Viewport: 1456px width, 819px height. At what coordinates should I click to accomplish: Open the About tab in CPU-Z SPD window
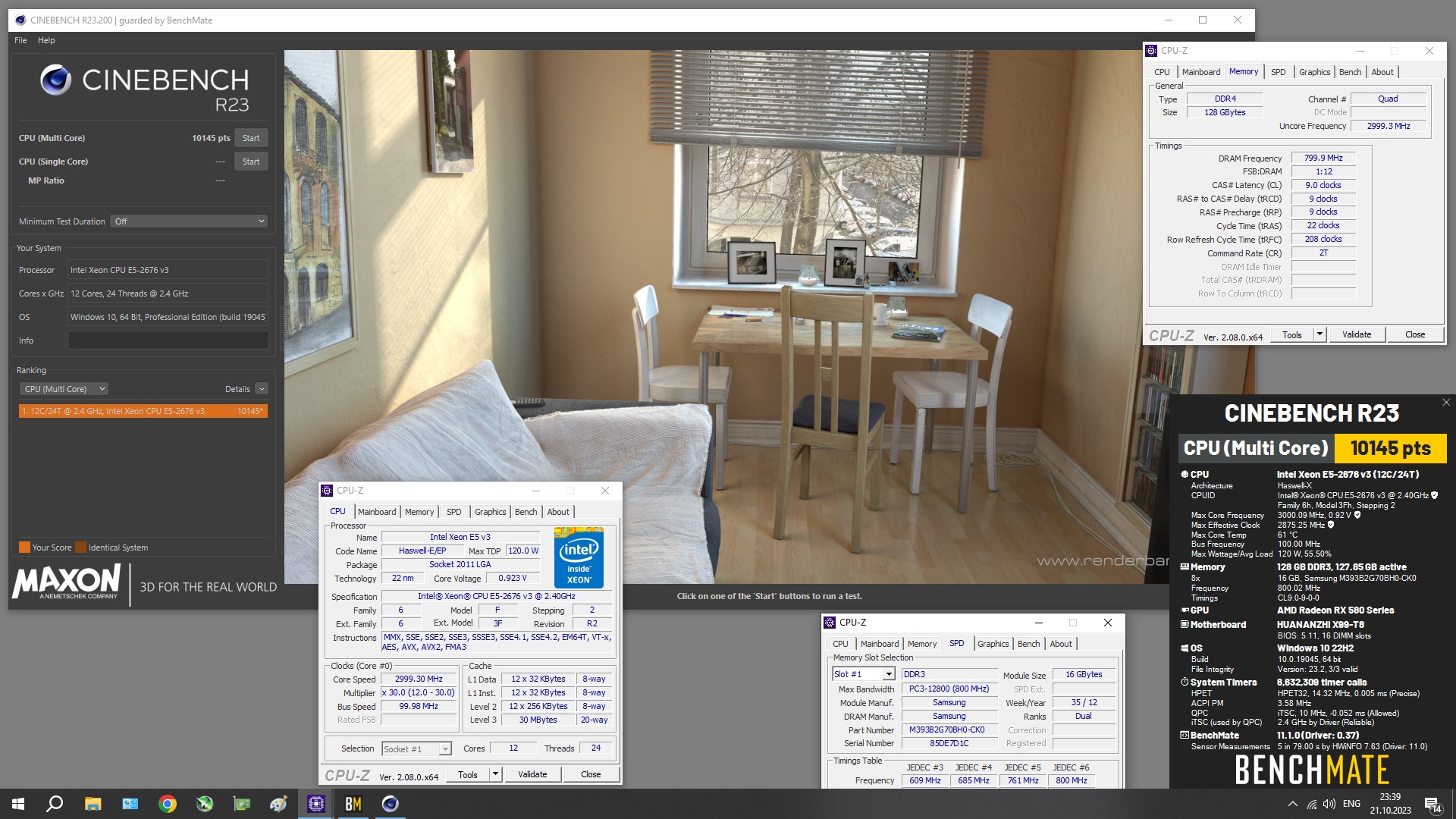[1061, 644]
